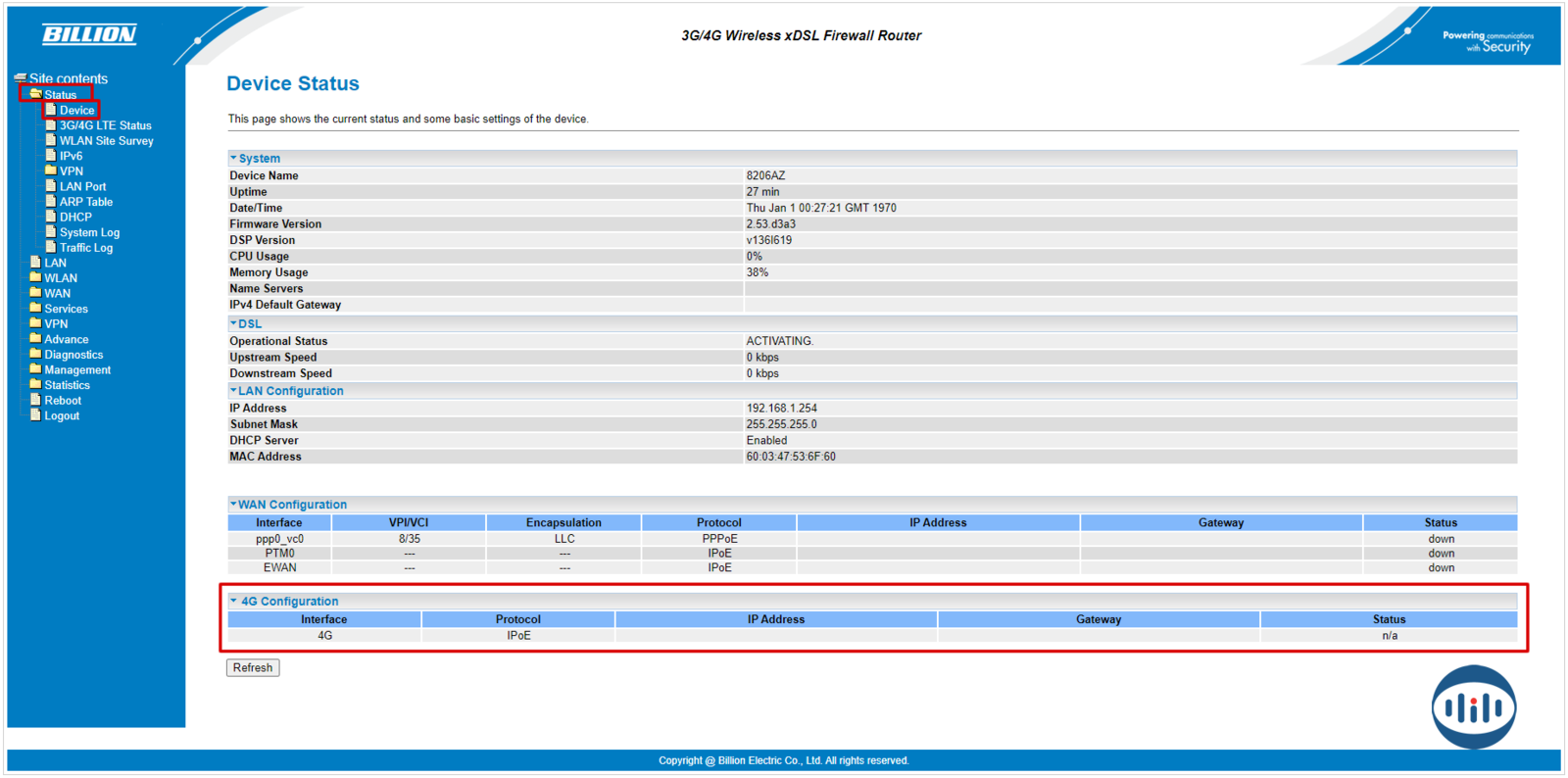Open the Statistics menu item
The image size is (1568, 778).
pyautogui.click(x=67, y=385)
